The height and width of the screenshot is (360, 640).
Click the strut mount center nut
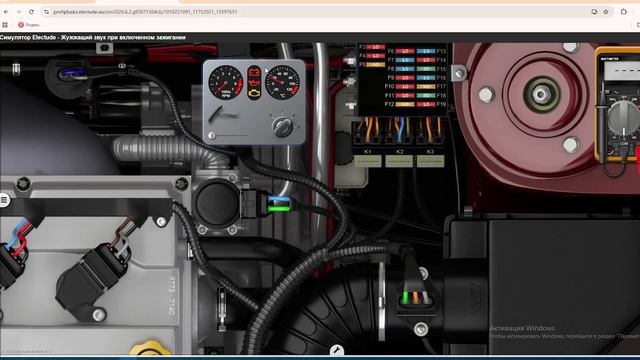point(541,95)
